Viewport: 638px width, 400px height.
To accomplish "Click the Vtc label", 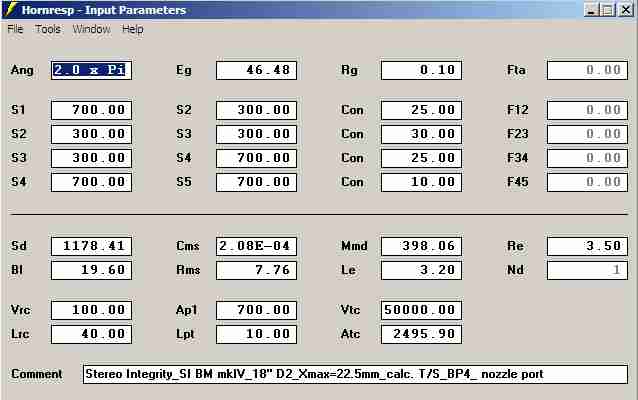I will tap(350, 310).
